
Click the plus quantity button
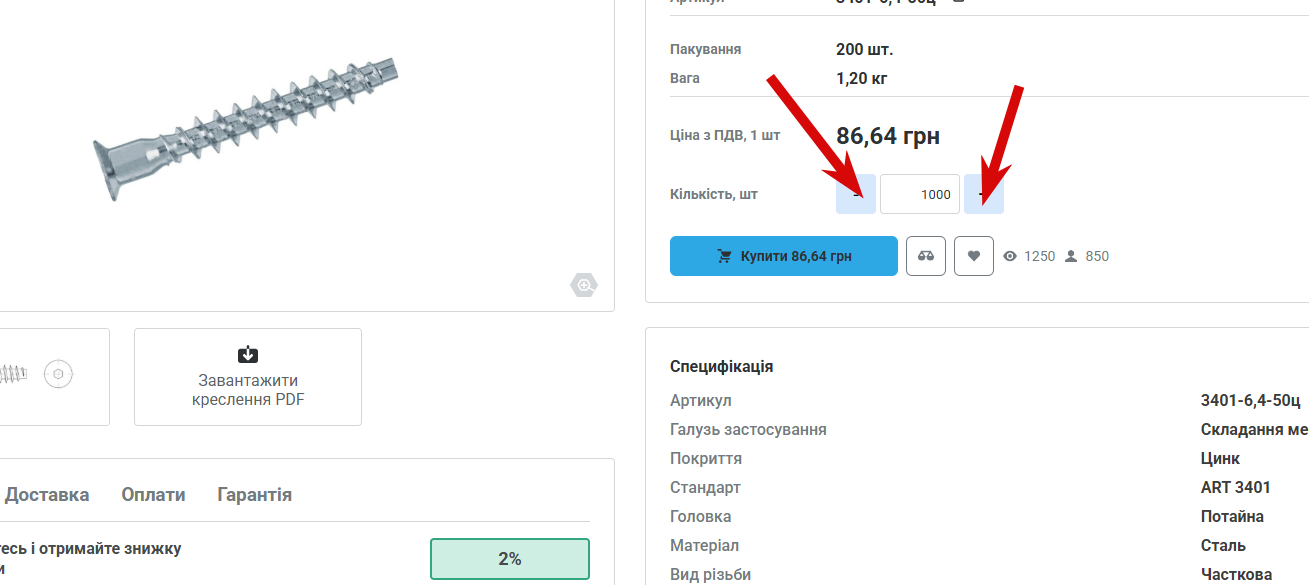pos(984,194)
